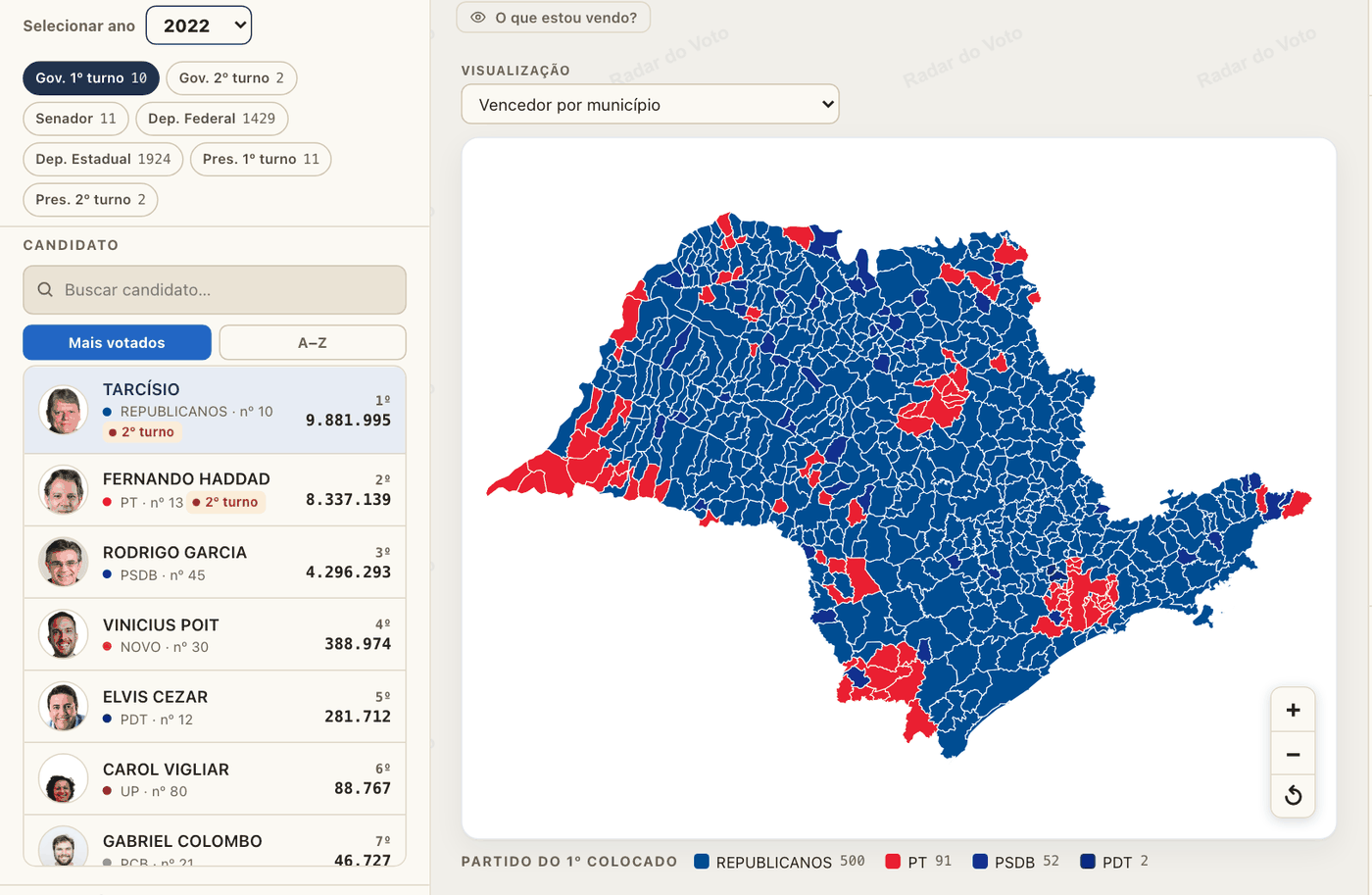Click Tarcísio's '2º turno' badge
This screenshot has width=1372, height=895.
pyautogui.click(x=142, y=432)
